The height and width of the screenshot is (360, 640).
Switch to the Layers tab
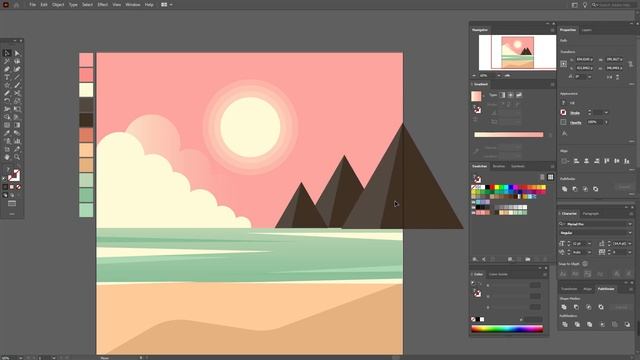[x=587, y=30]
